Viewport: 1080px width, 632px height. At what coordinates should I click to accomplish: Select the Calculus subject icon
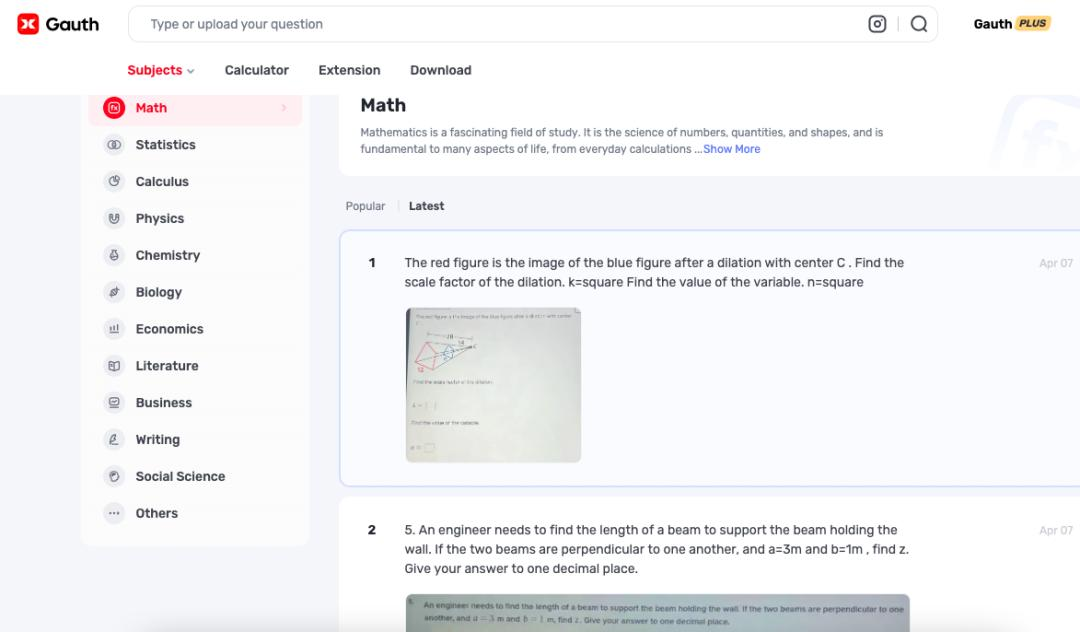114,181
